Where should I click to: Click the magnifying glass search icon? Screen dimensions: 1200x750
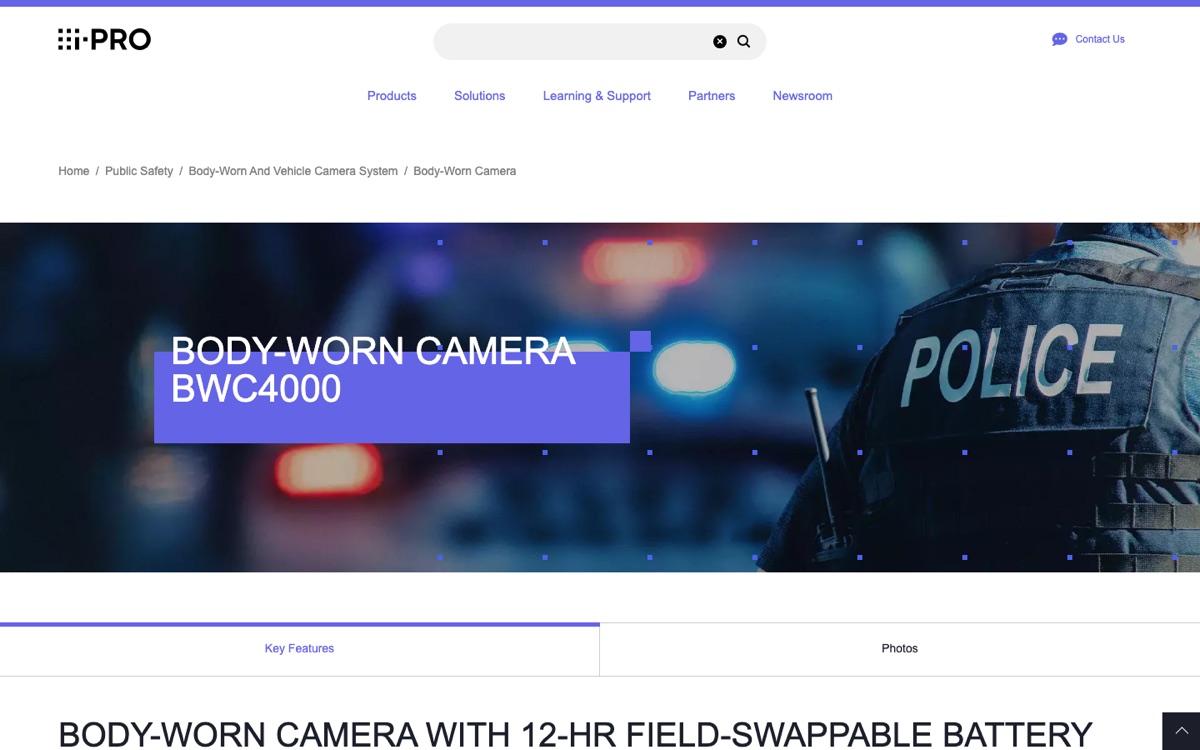[744, 41]
